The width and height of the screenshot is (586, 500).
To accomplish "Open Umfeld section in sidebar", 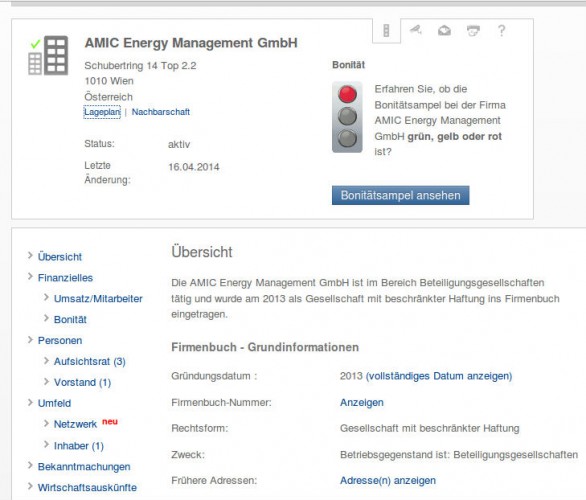I will coord(55,403).
